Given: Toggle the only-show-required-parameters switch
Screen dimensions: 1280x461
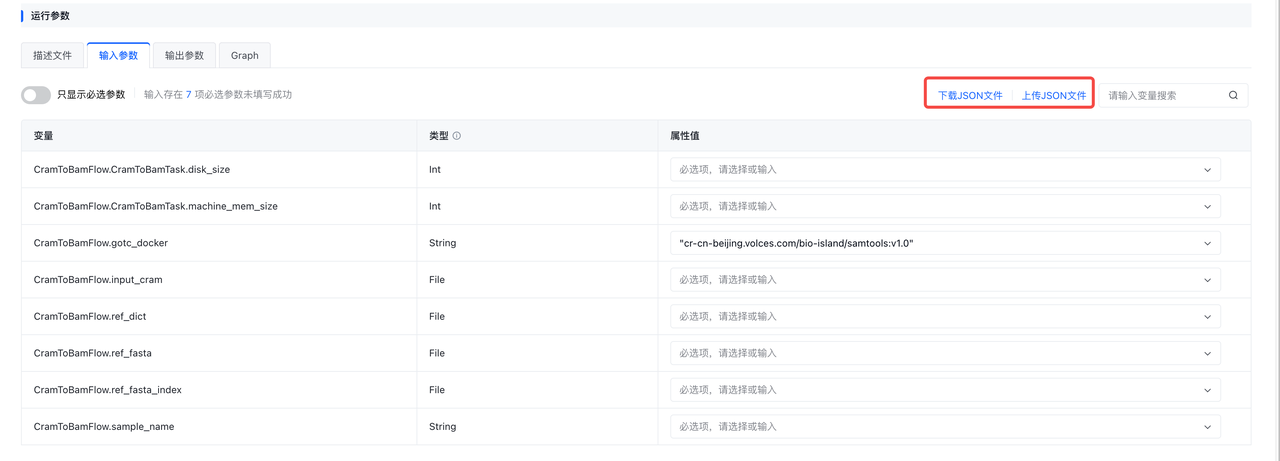Looking at the screenshot, I should pyautogui.click(x=36, y=95).
